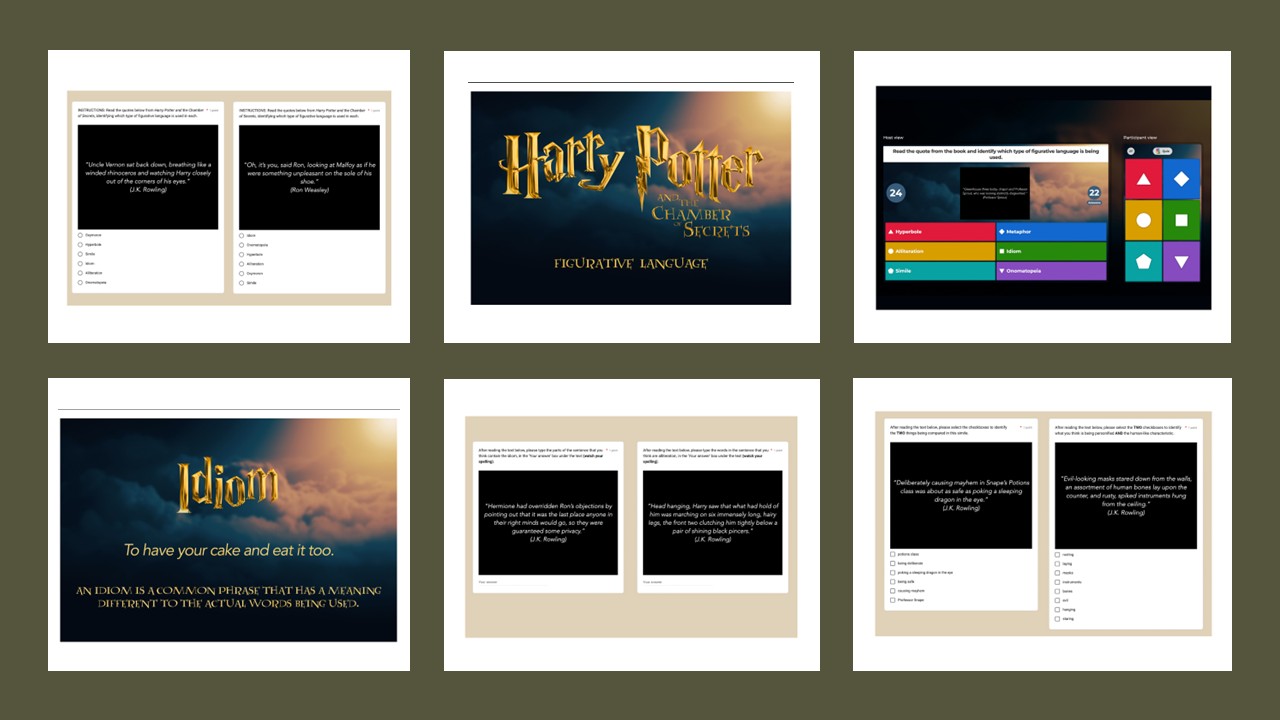This screenshot has height=720, width=1280.
Task: Click the Snape's Potions class quote image
Action: 961,495
